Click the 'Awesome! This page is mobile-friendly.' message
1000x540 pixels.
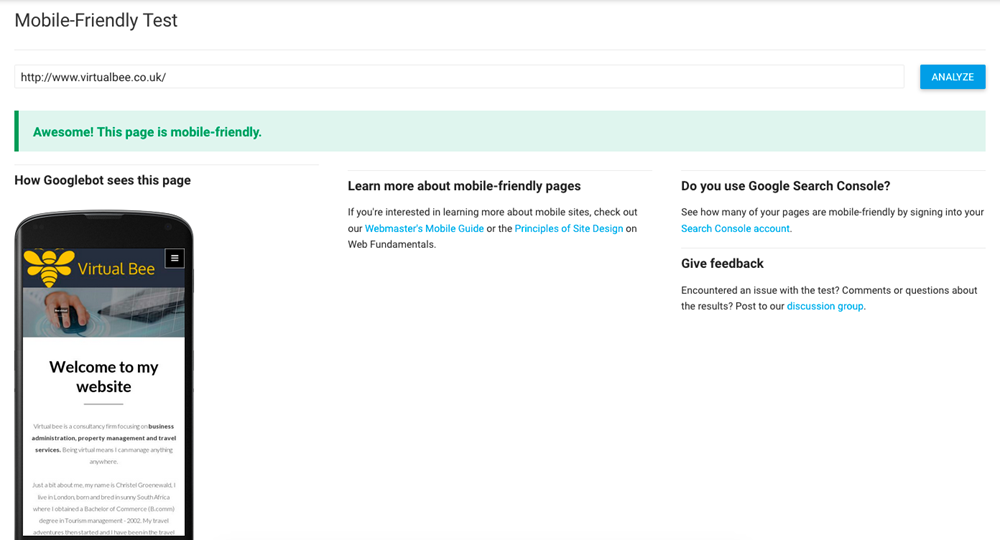[147, 132]
